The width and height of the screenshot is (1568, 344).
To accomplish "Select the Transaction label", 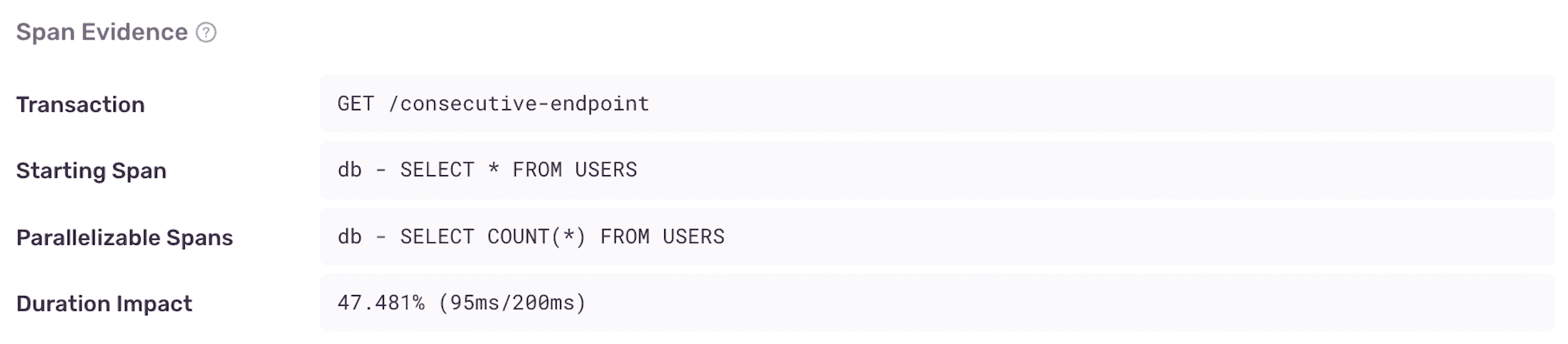I will point(81,105).
